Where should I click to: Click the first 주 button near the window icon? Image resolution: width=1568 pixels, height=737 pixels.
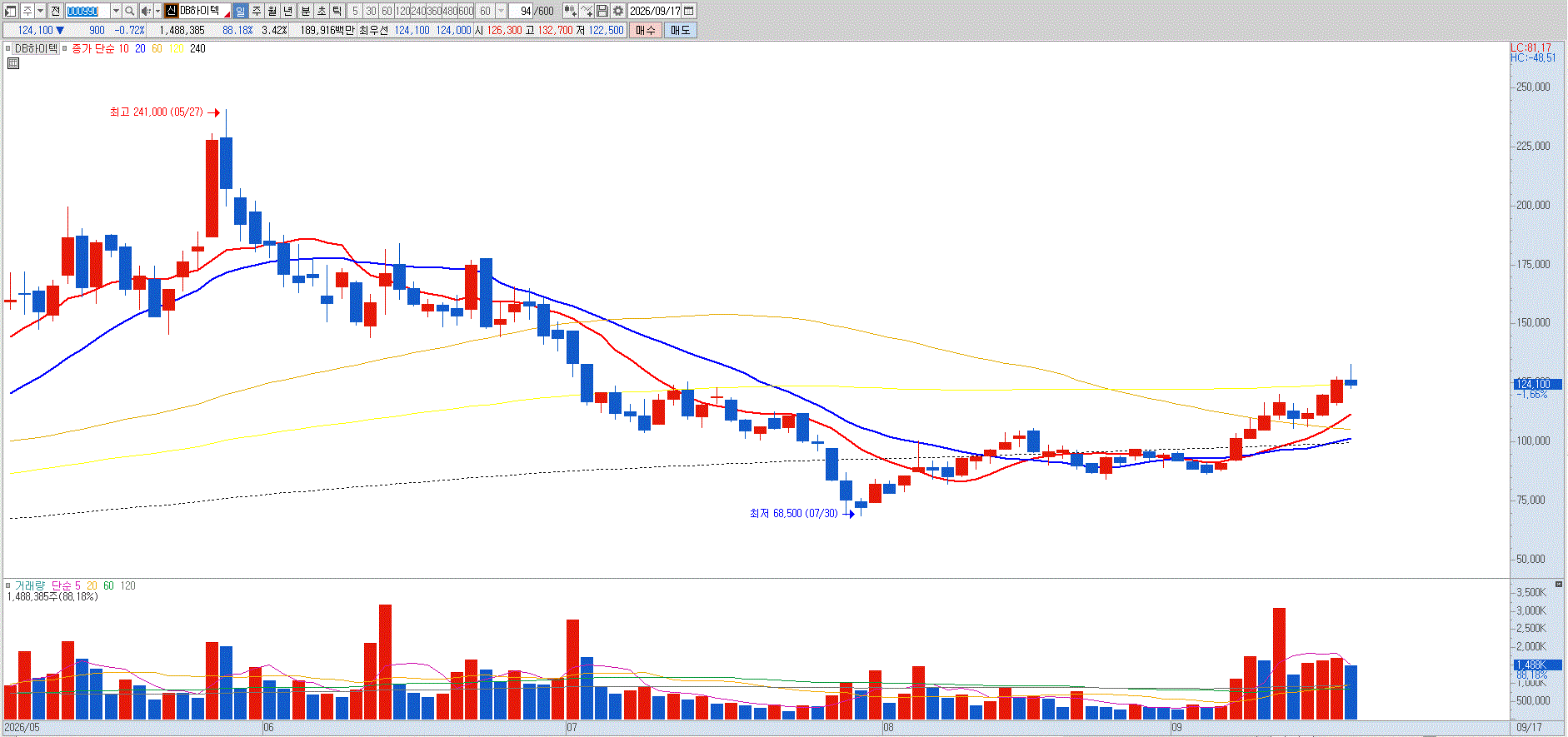coord(27,11)
